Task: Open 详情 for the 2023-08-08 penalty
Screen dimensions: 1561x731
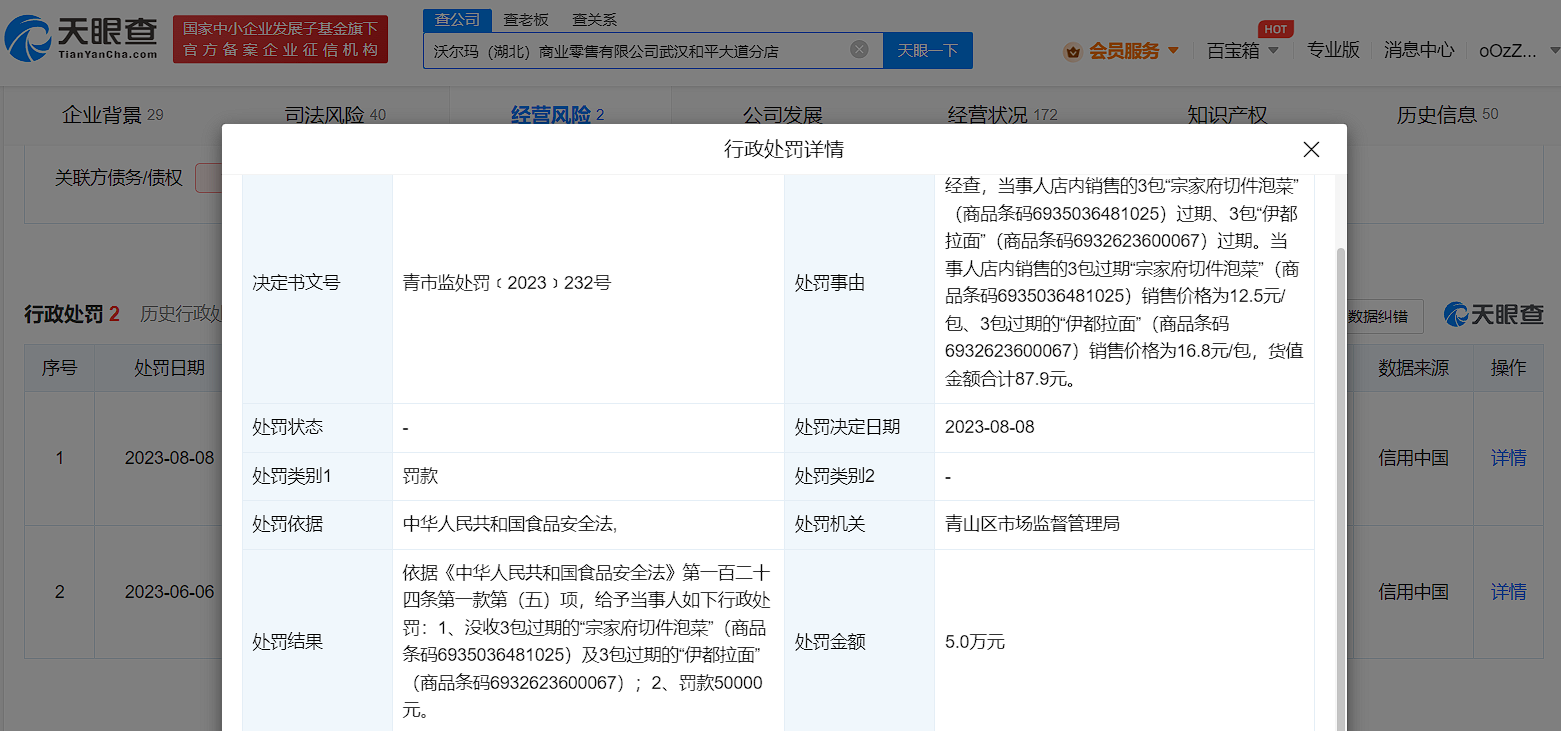Action: point(1508,458)
